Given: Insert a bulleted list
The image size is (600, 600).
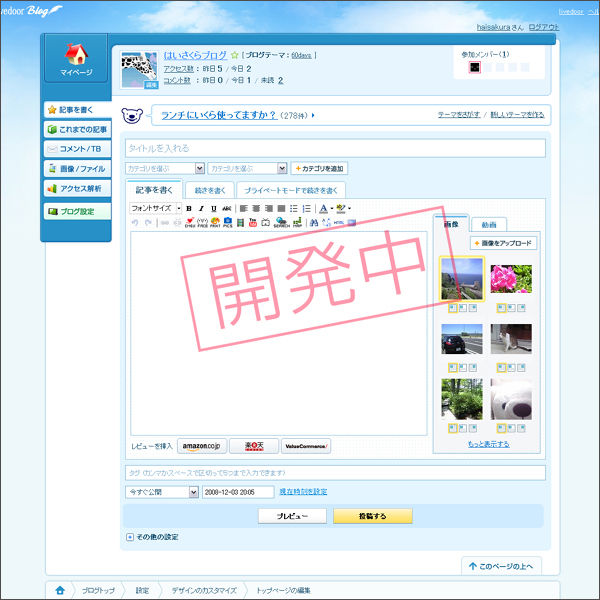Looking at the screenshot, I should point(293,209).
